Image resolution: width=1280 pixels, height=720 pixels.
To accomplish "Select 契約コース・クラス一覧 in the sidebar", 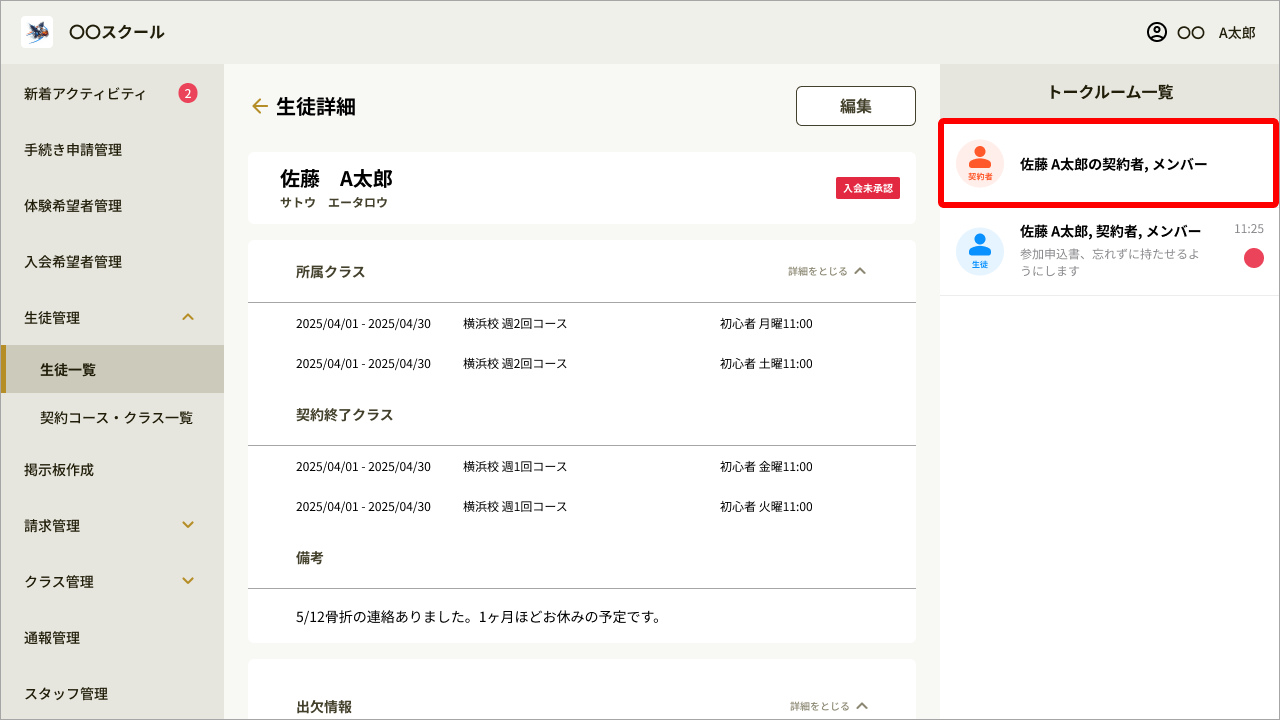I will tap(112, 417).
